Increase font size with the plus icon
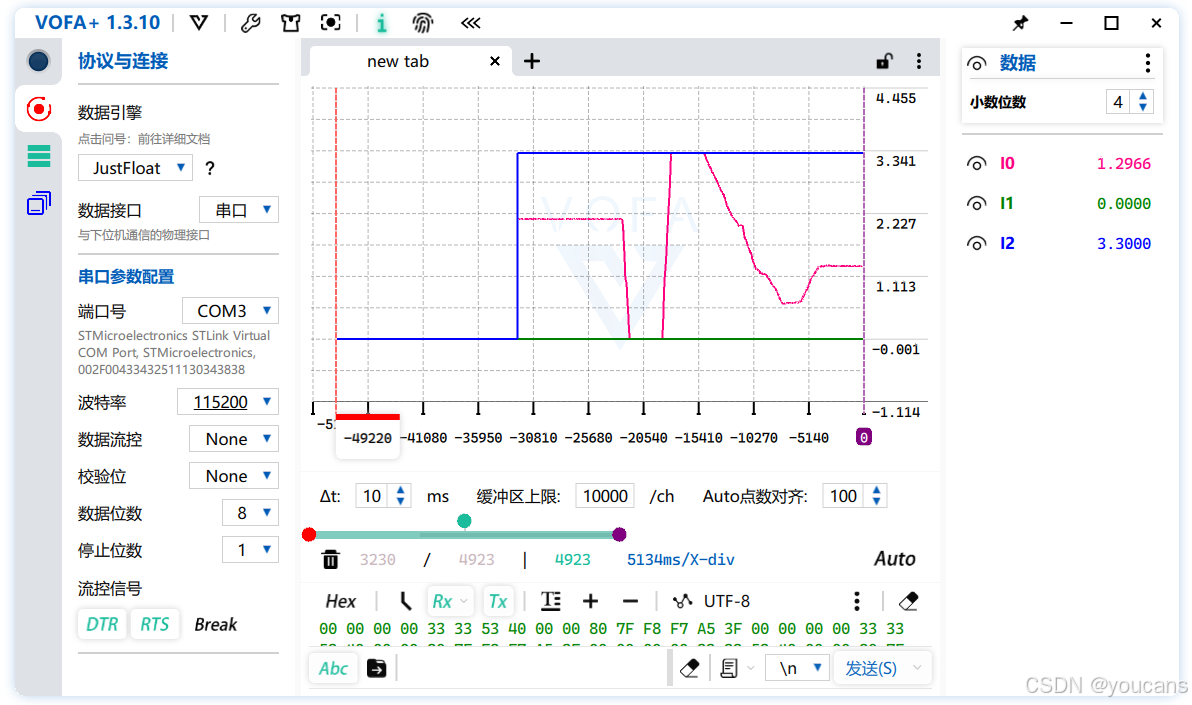 (x=591, y=602)
